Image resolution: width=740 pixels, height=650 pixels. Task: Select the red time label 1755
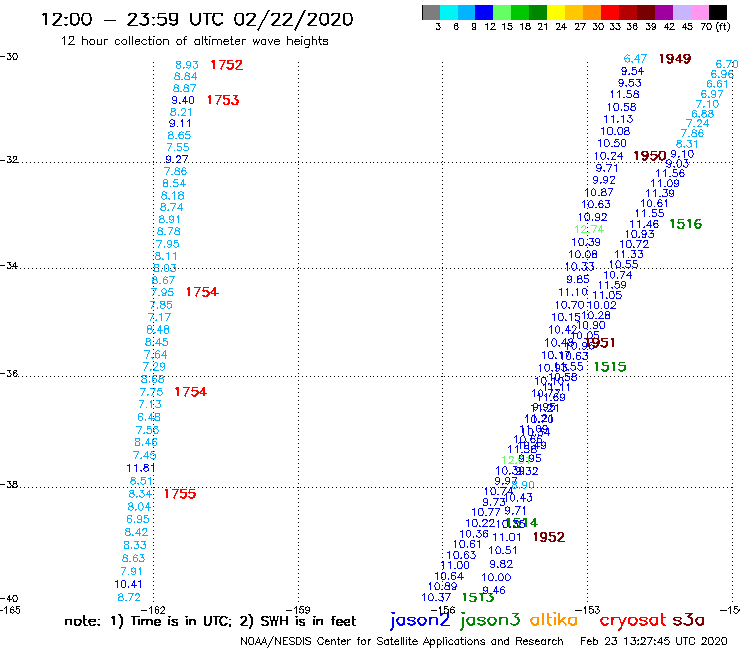pyautogui.click(x=180, y=494)
